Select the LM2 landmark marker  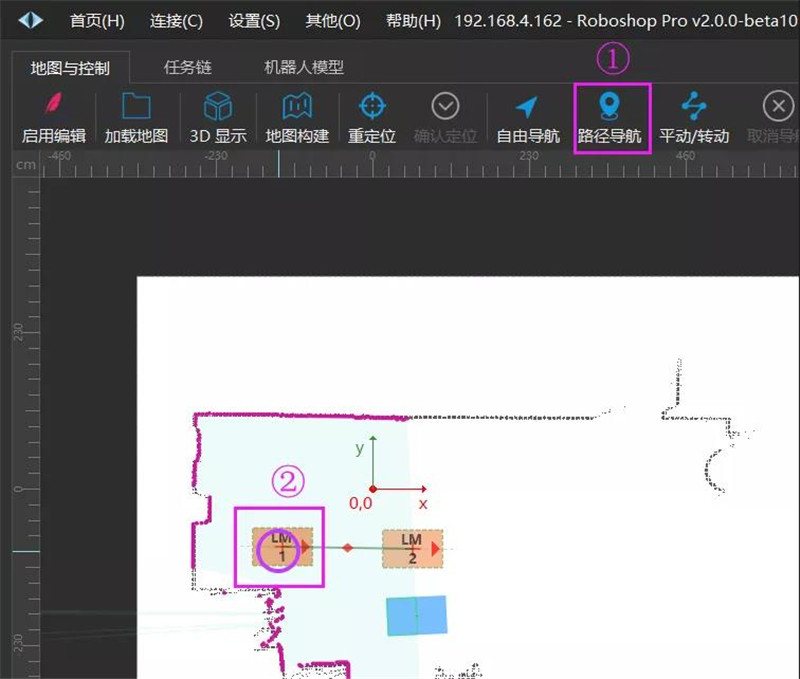(410, 546)
